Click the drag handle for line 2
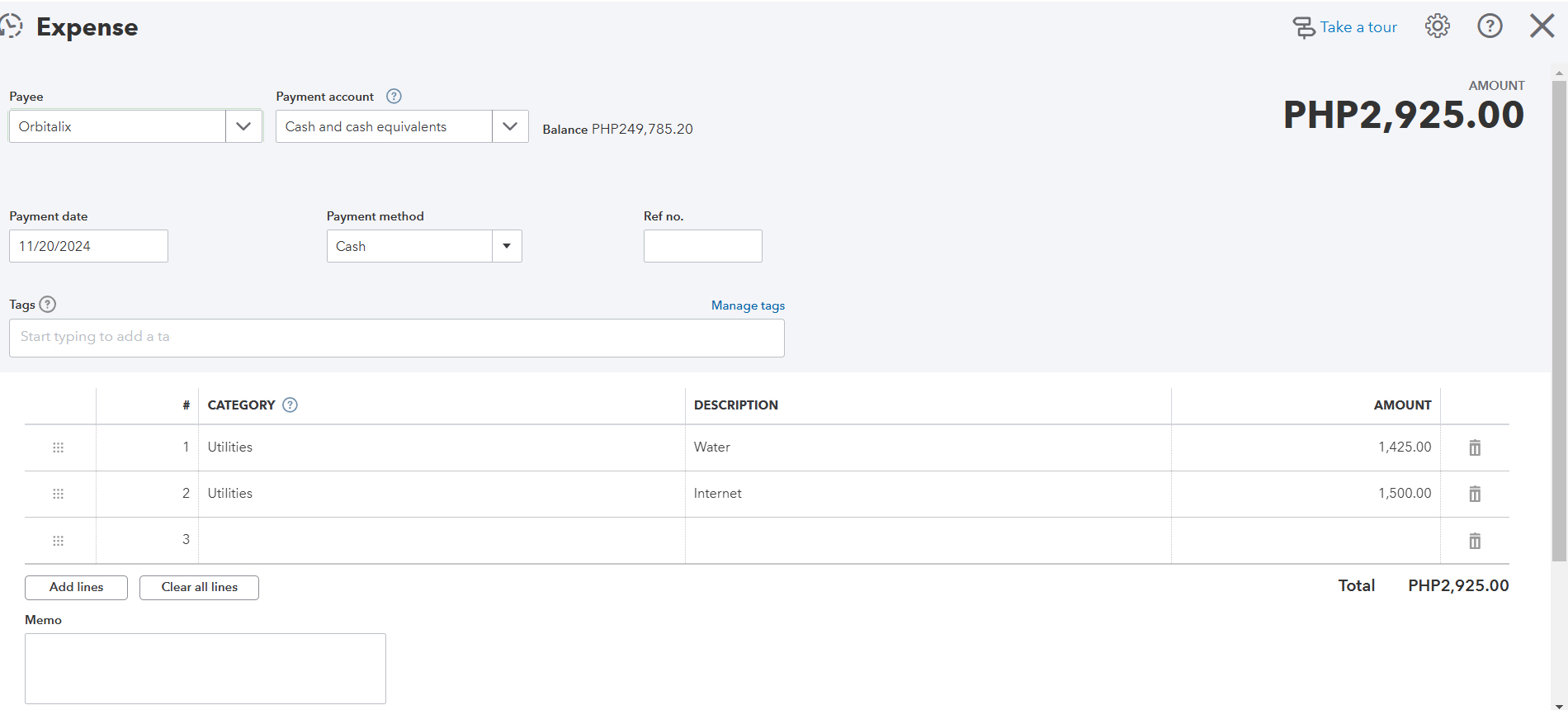Image resolution: width=1568 pixels, height=710 pixels. (58, 494)
